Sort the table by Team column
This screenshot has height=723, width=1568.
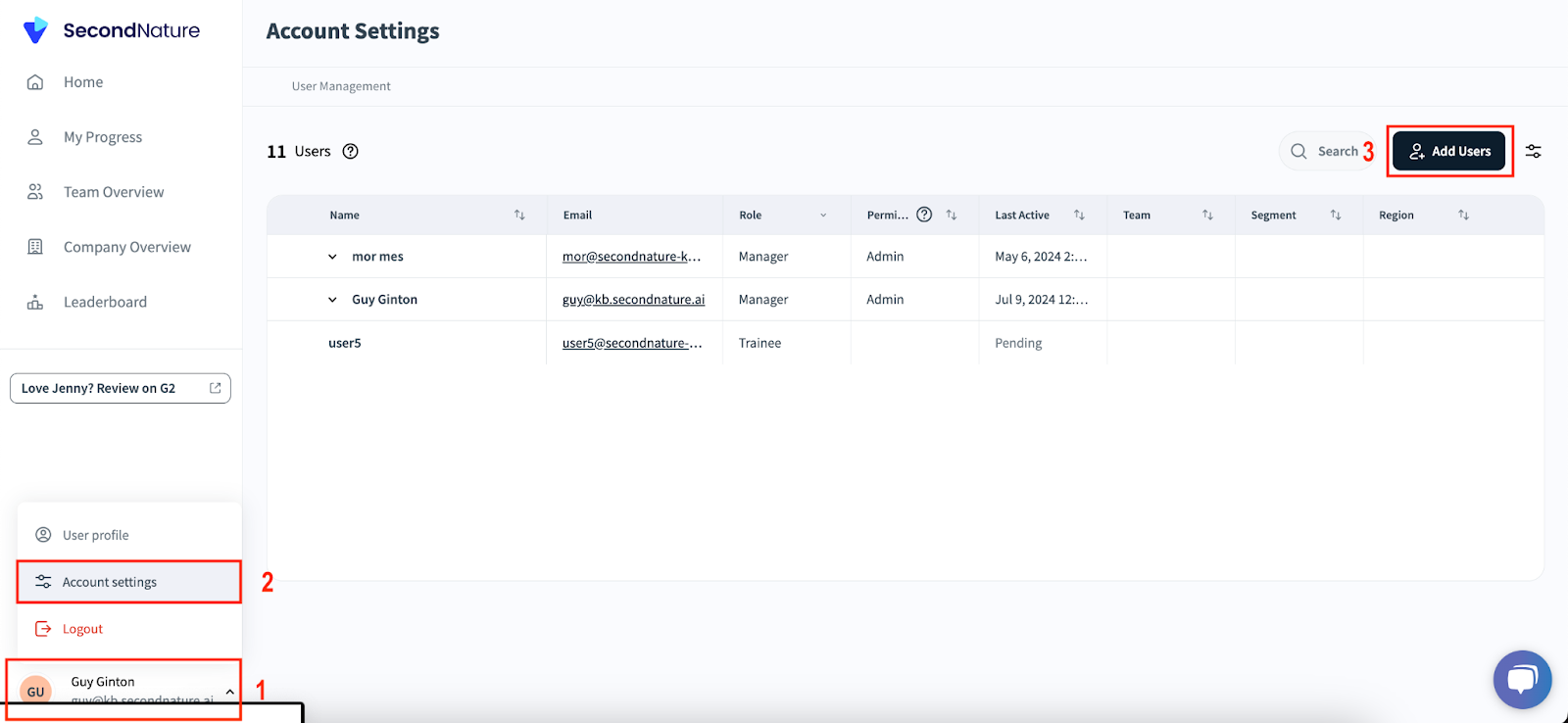[x=1207, y=215]
